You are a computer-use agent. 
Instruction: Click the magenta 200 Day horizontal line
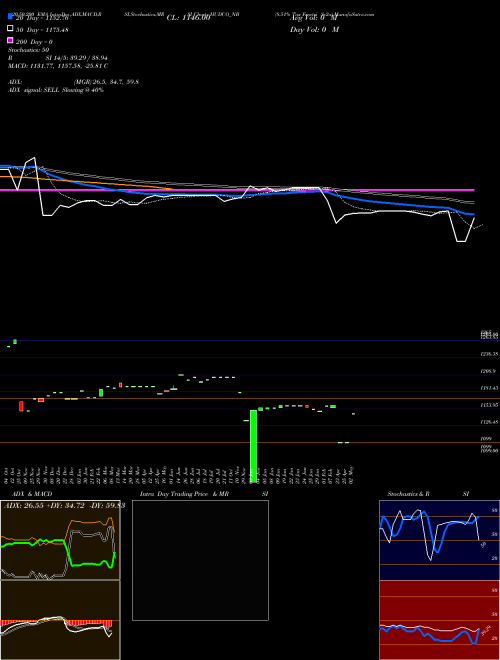tap(237, 190)
